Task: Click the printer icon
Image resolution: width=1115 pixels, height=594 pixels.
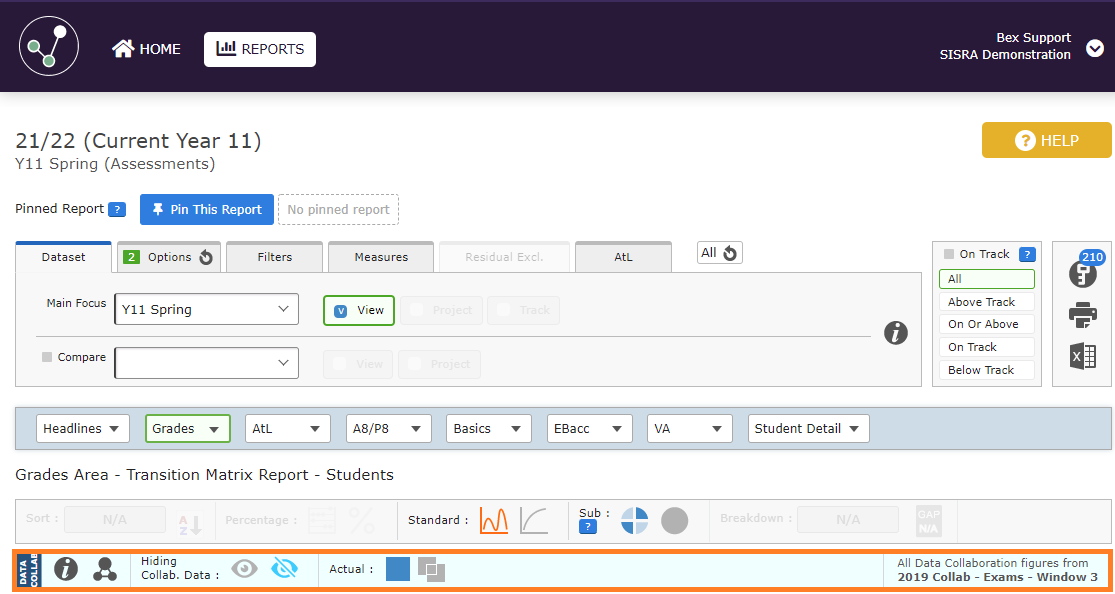Action: [x=1083, y=316]
